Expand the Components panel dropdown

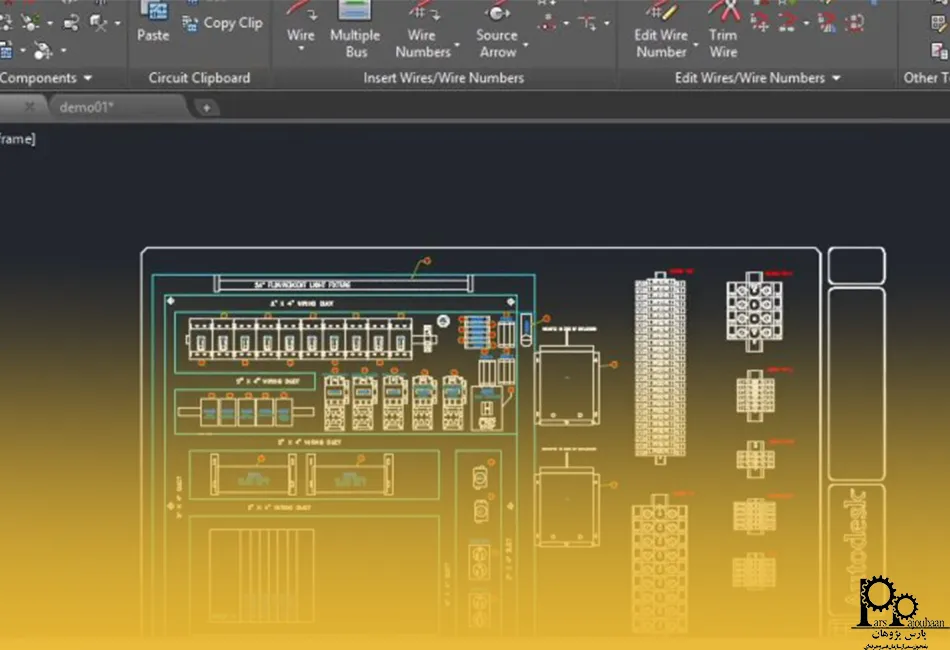(87, 78)
